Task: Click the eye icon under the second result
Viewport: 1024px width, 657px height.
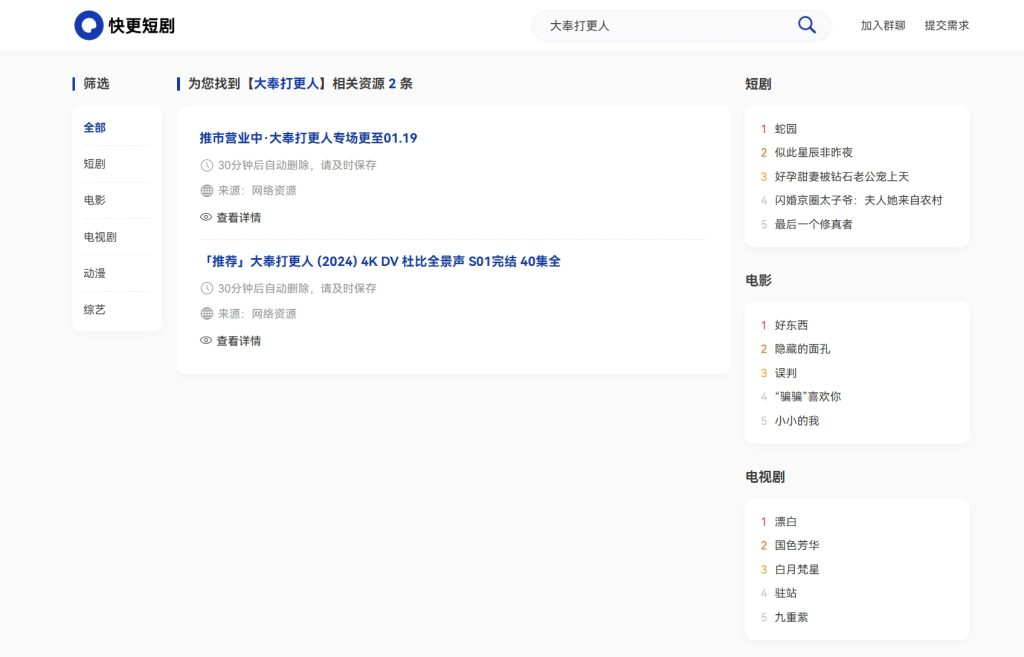Action: [x=206, y=340]
